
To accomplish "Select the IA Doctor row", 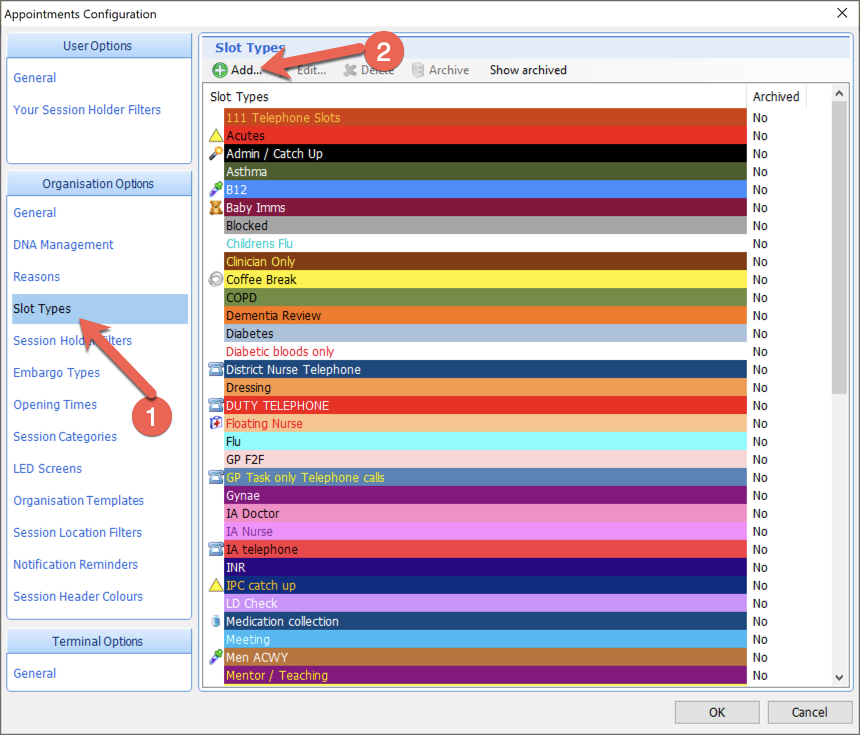I will [x=485, y=513].
